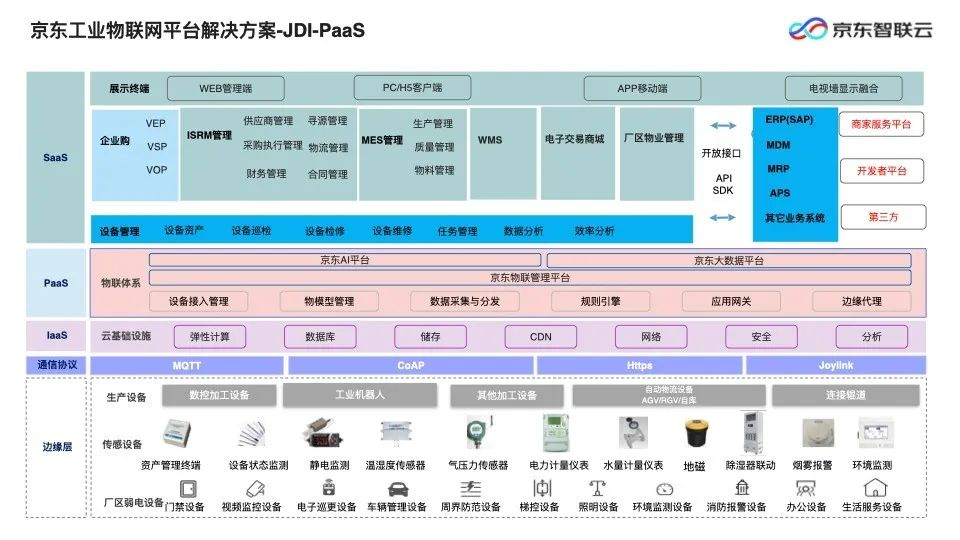
Task: Click the 其他加工设备 block
Action: (507, 396)
